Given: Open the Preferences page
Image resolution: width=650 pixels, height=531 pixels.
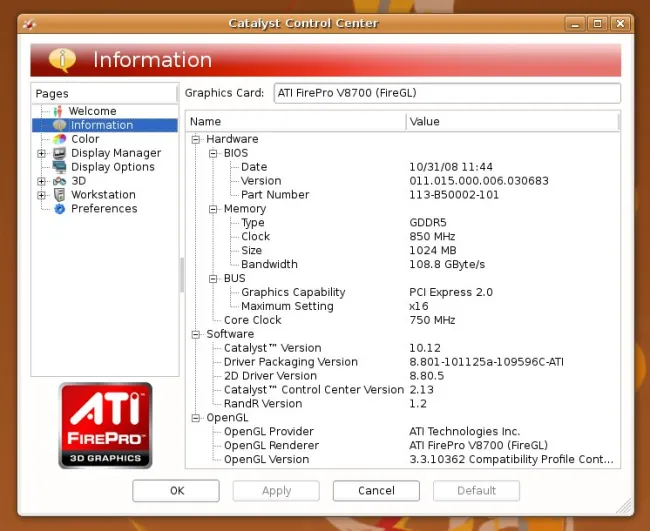Looking at the screenshot, I should [104, 209].
